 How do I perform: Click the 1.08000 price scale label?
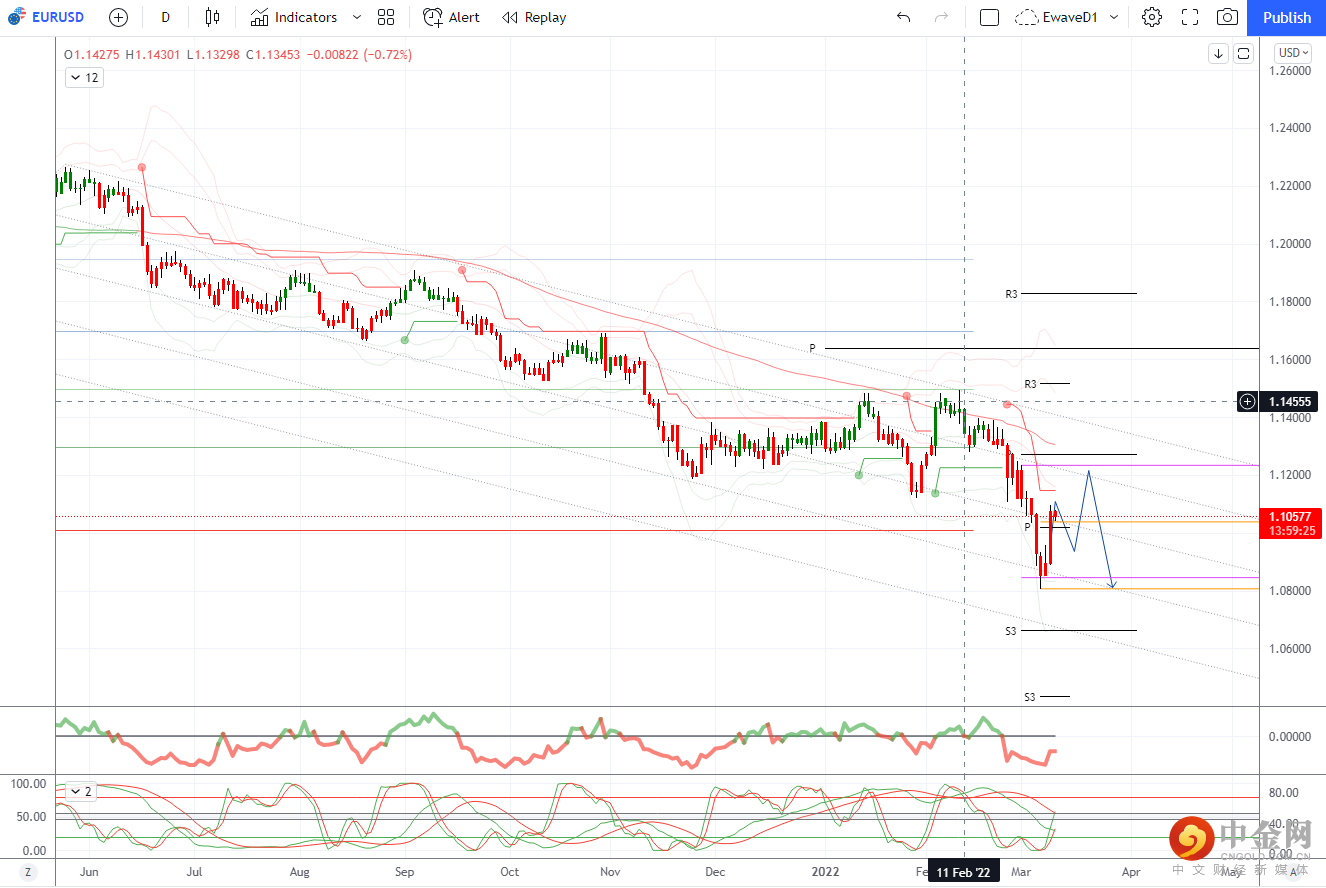1290,590
